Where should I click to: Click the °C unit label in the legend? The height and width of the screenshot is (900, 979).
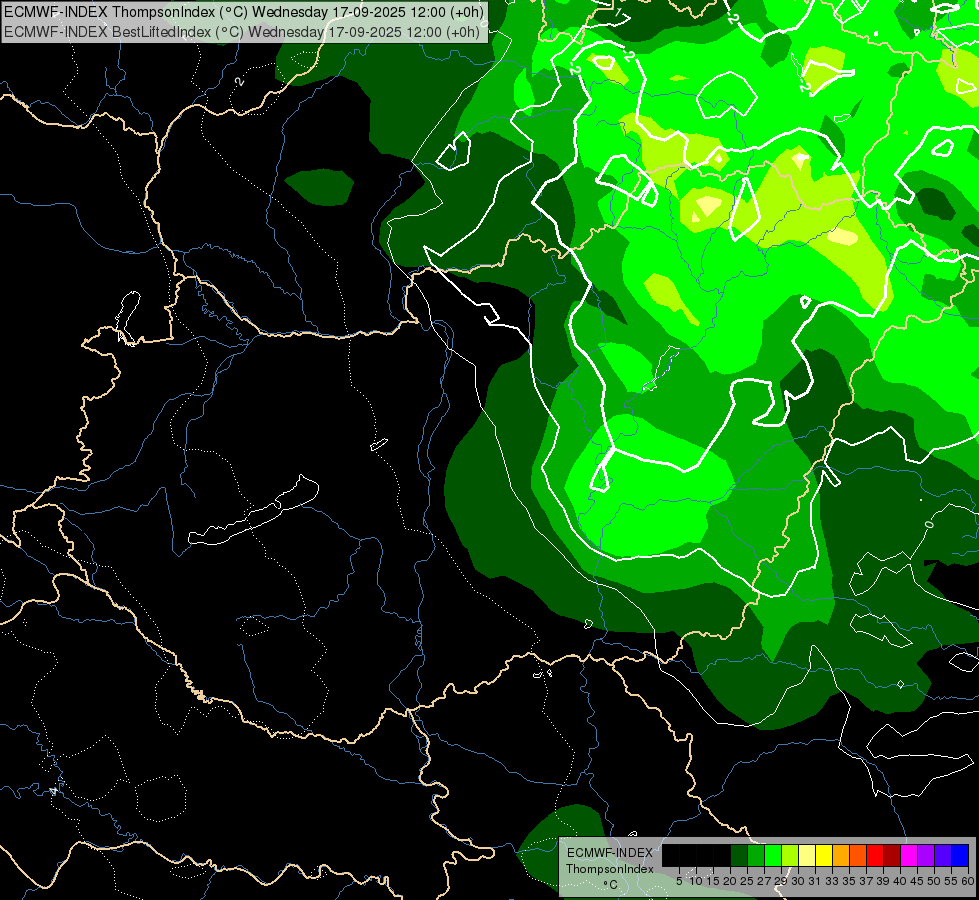(609, 884)
